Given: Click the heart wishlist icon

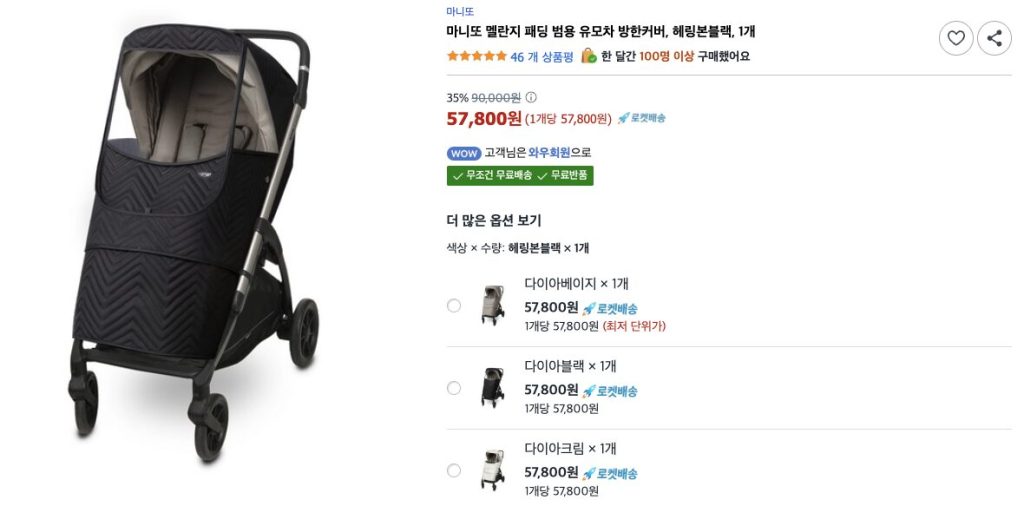Looking at the screenshot, I should [x=956, y=38].
